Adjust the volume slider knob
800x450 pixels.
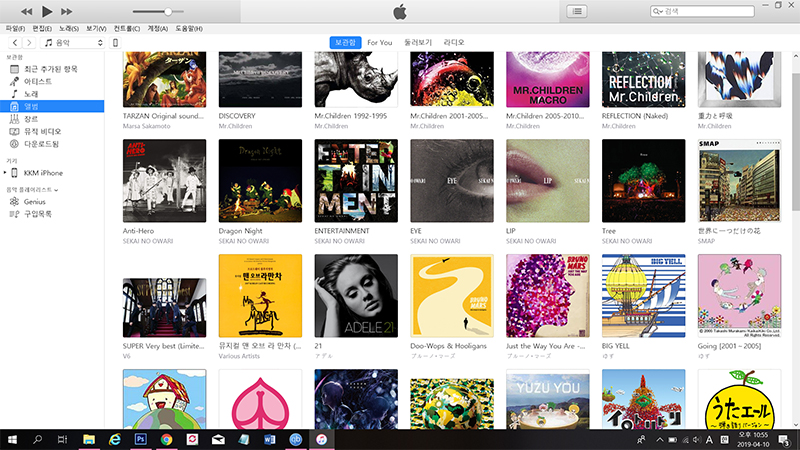pos(168,11)
